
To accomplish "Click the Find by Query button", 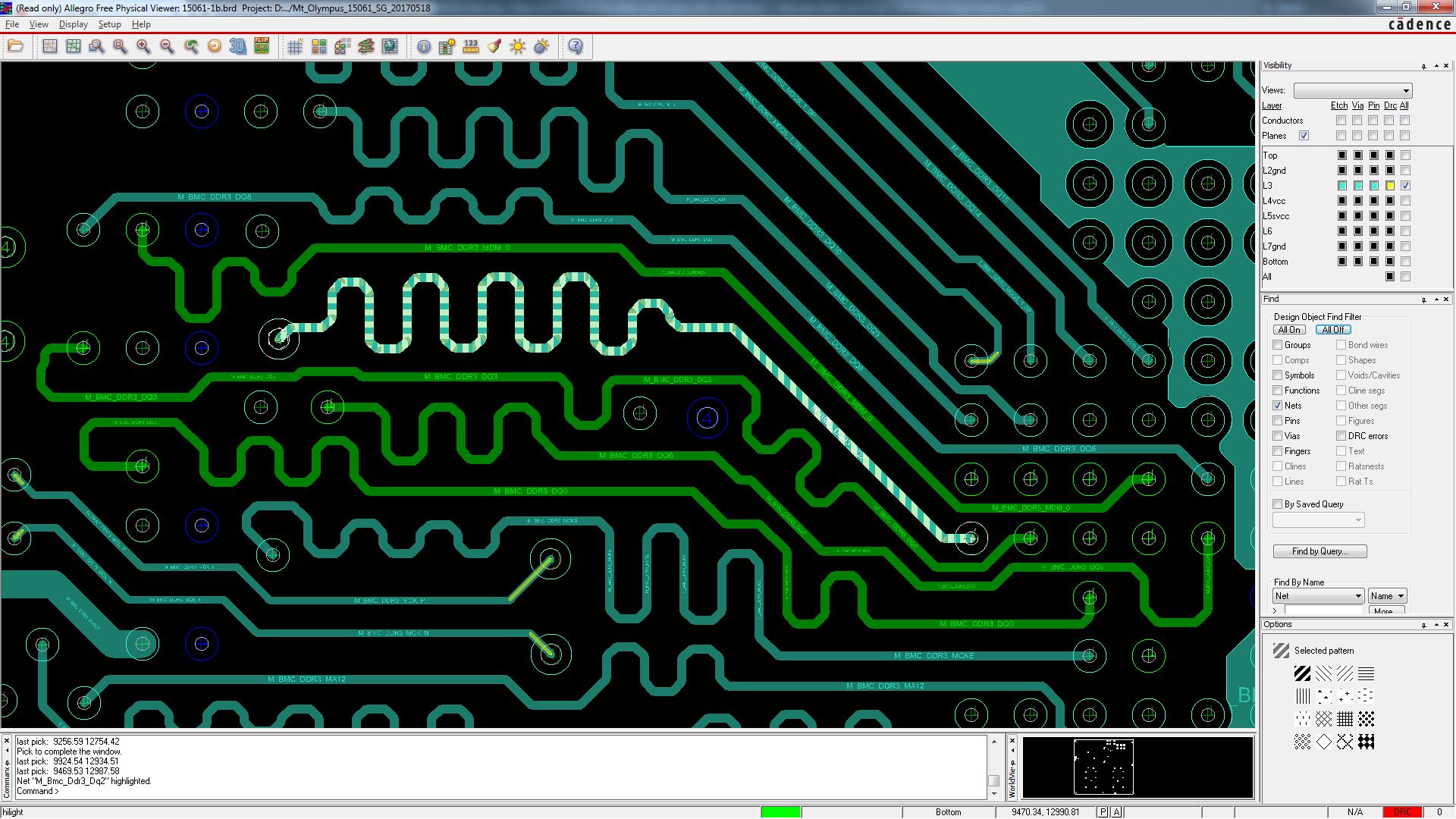I will coord(1319,551).
